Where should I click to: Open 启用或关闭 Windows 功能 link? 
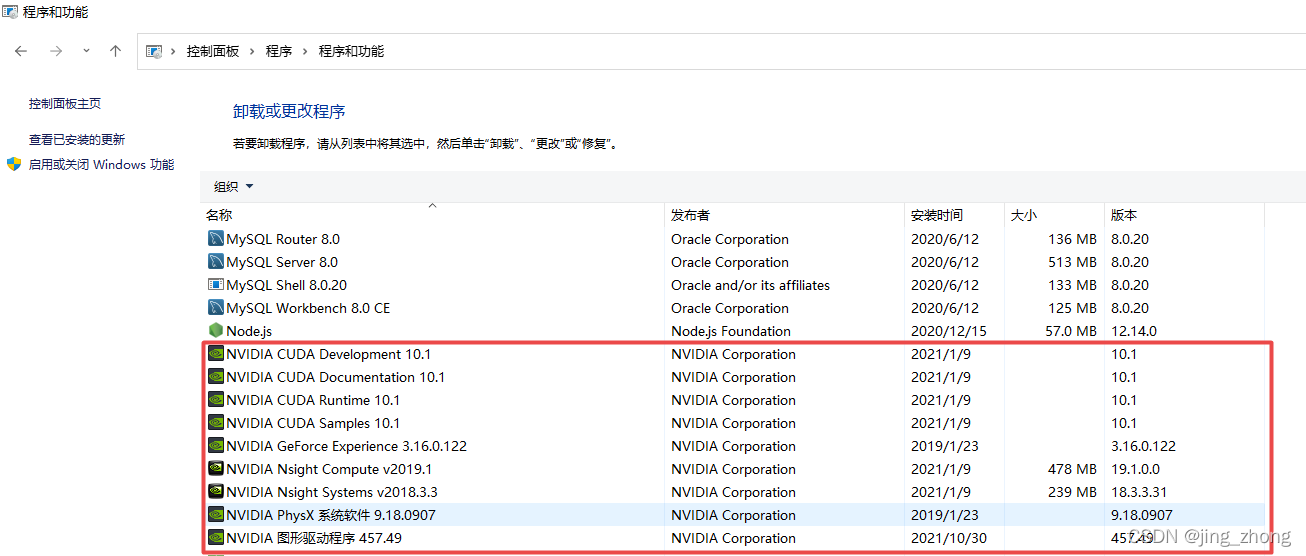(101, 165)
